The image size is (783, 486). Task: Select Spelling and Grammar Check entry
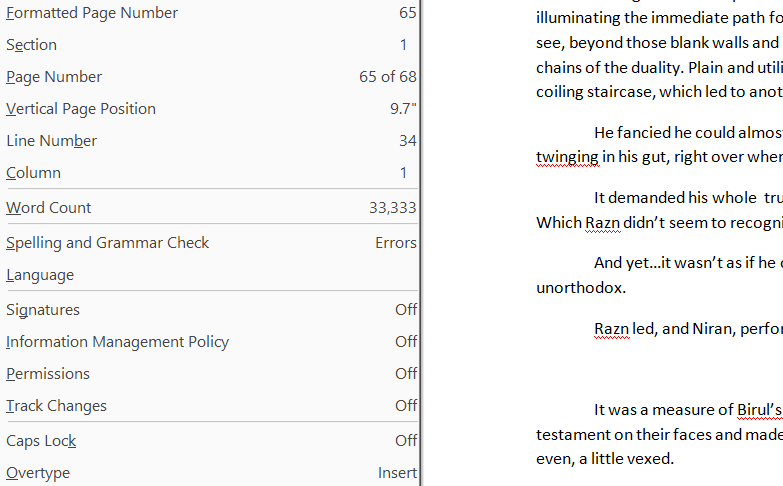(x=108, y=243)
